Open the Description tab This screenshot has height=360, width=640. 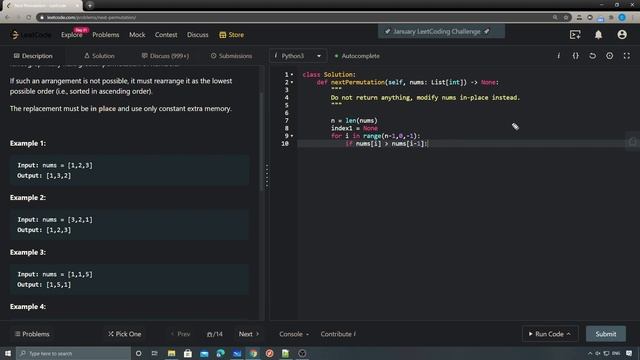tap(33, 56)
